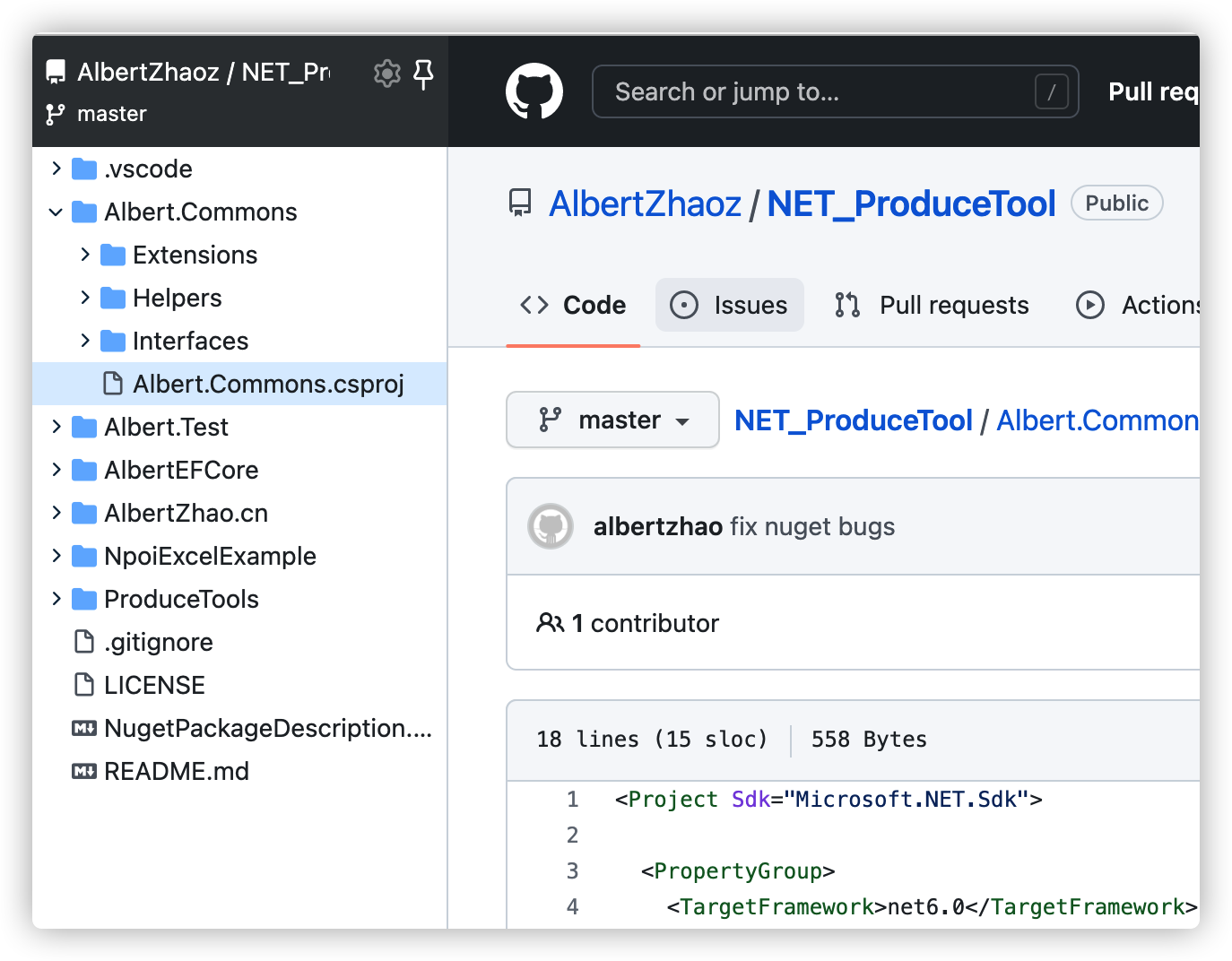Switch to the Code tab
1232x961 pixels.
pyautogui.click(x=574, y=305)
